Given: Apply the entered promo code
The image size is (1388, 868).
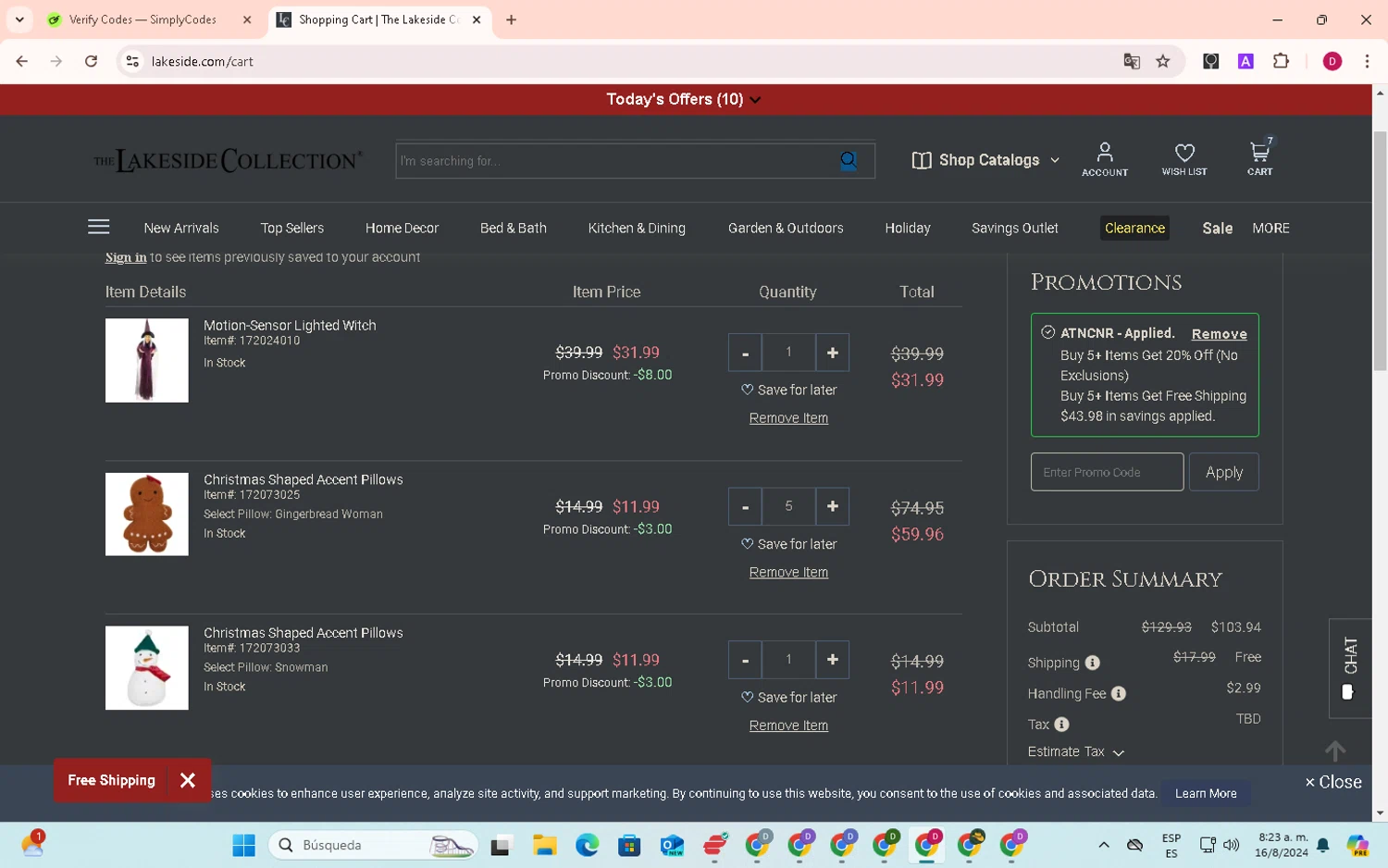Looking at the screenshot, I should [x=1223, y=472].
